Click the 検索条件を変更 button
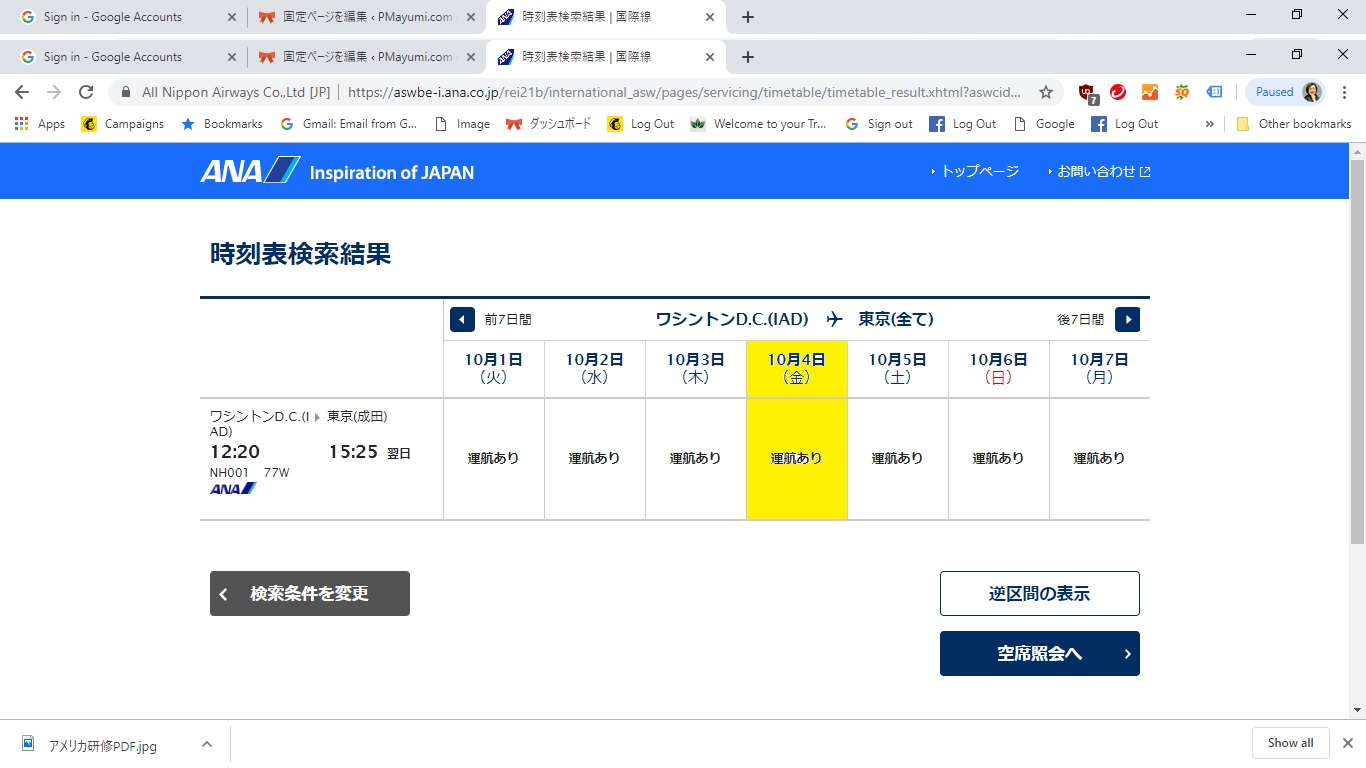 310,594
